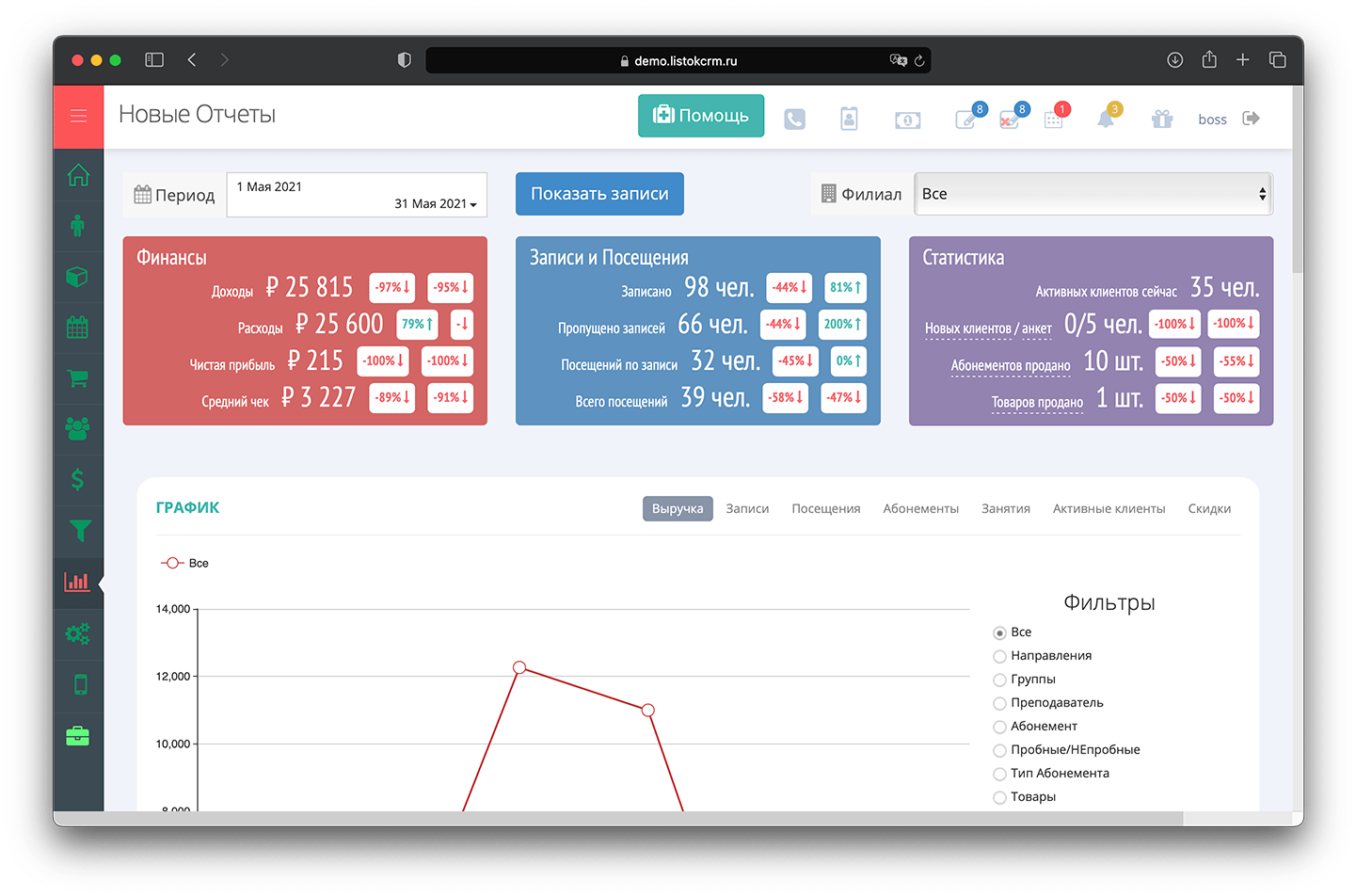
Task: Open the dollar sign finance section
Action: 78,480
